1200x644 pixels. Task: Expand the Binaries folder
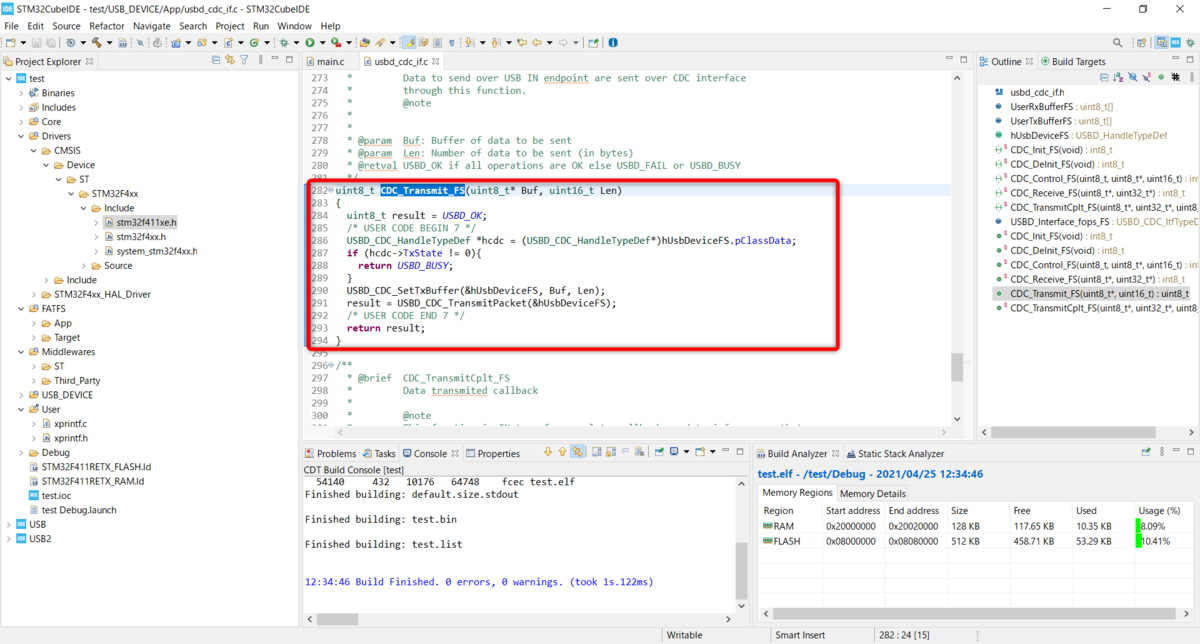click(21, 93)
